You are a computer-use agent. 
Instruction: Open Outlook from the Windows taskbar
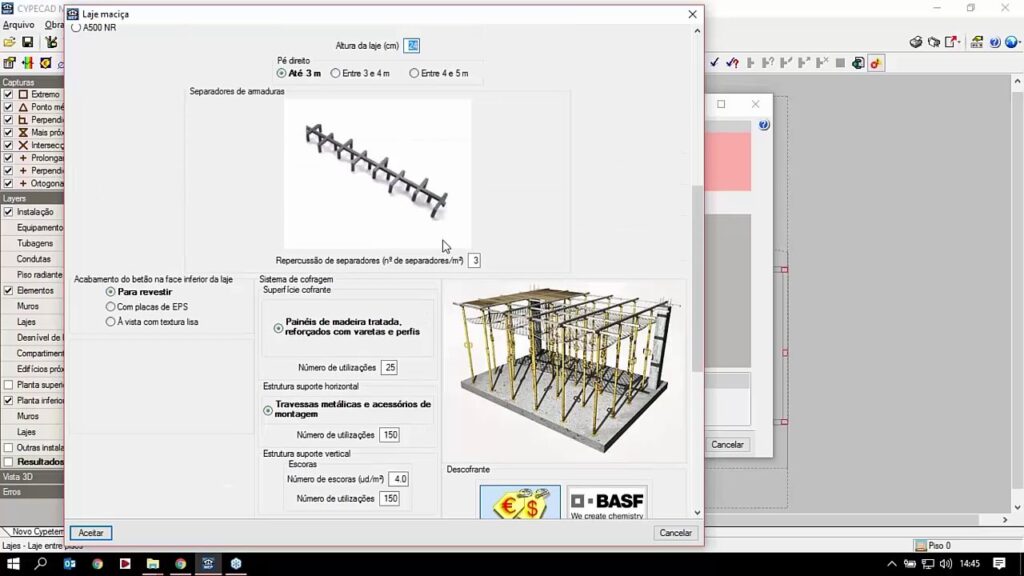(x=70, y=564)
